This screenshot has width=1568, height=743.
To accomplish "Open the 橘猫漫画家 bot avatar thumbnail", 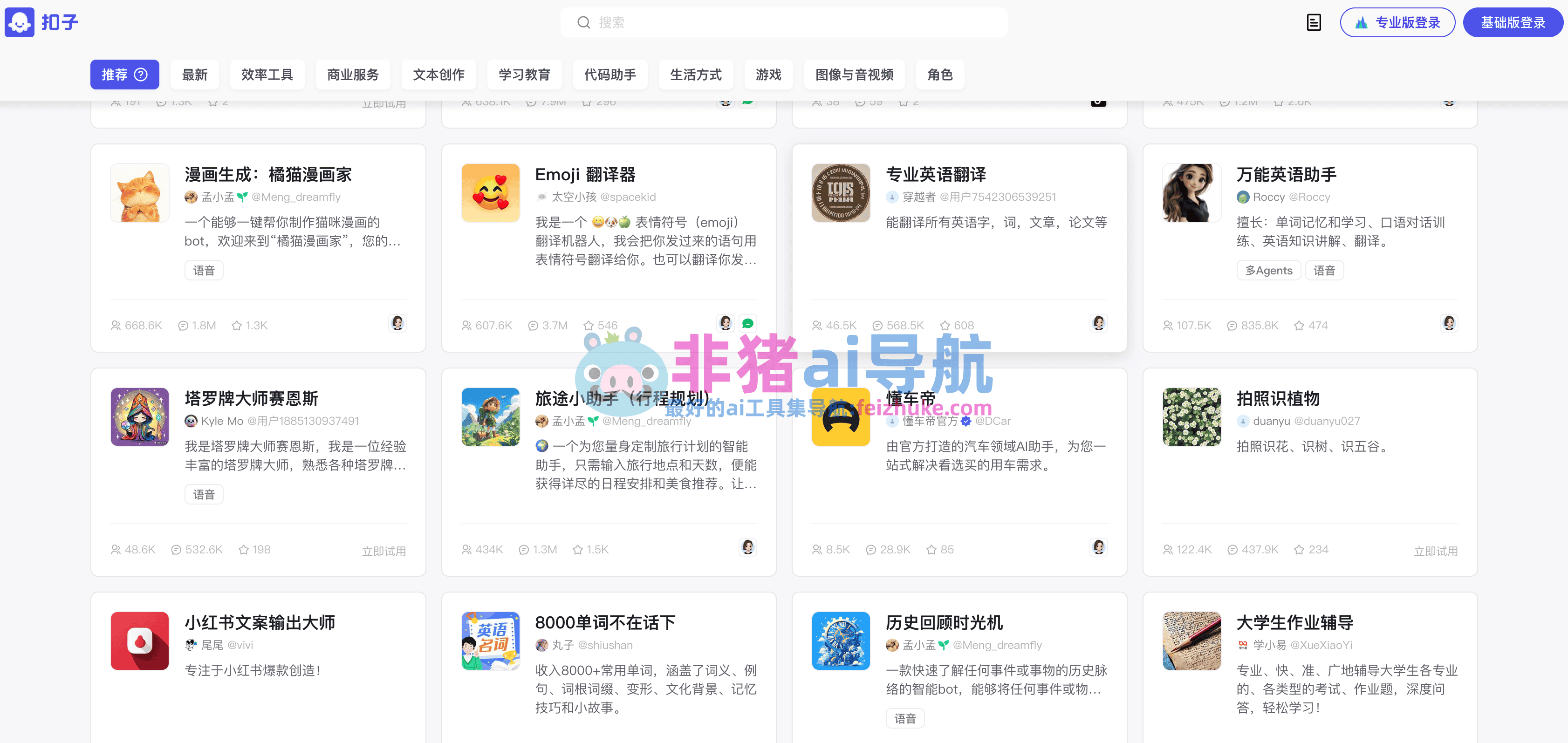I will point(139,193).
